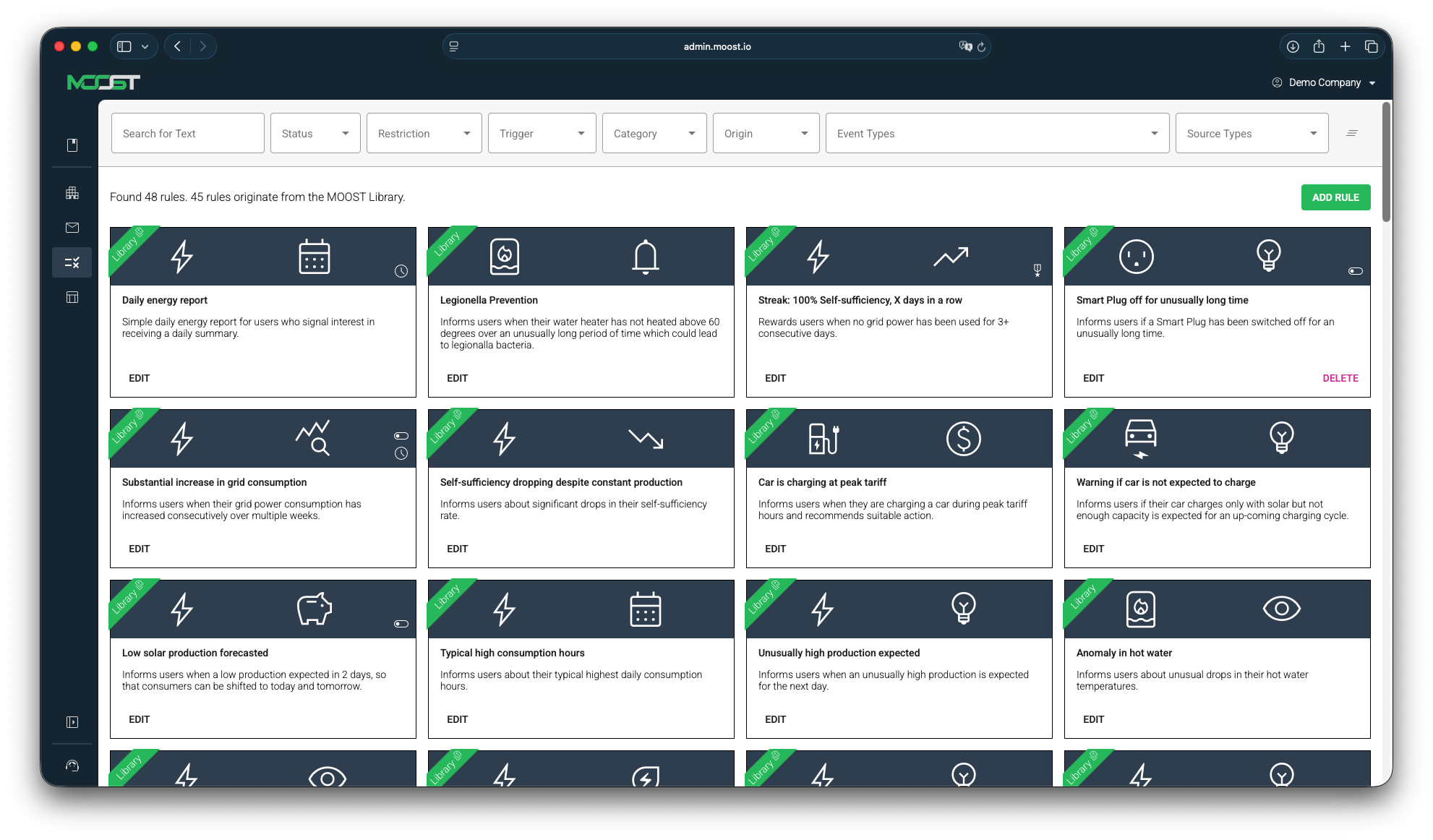The image size is (1433, 840).
Task: Open the envelope messages sidebar icon
Action: pyautogui.click(x=72, y=228)
